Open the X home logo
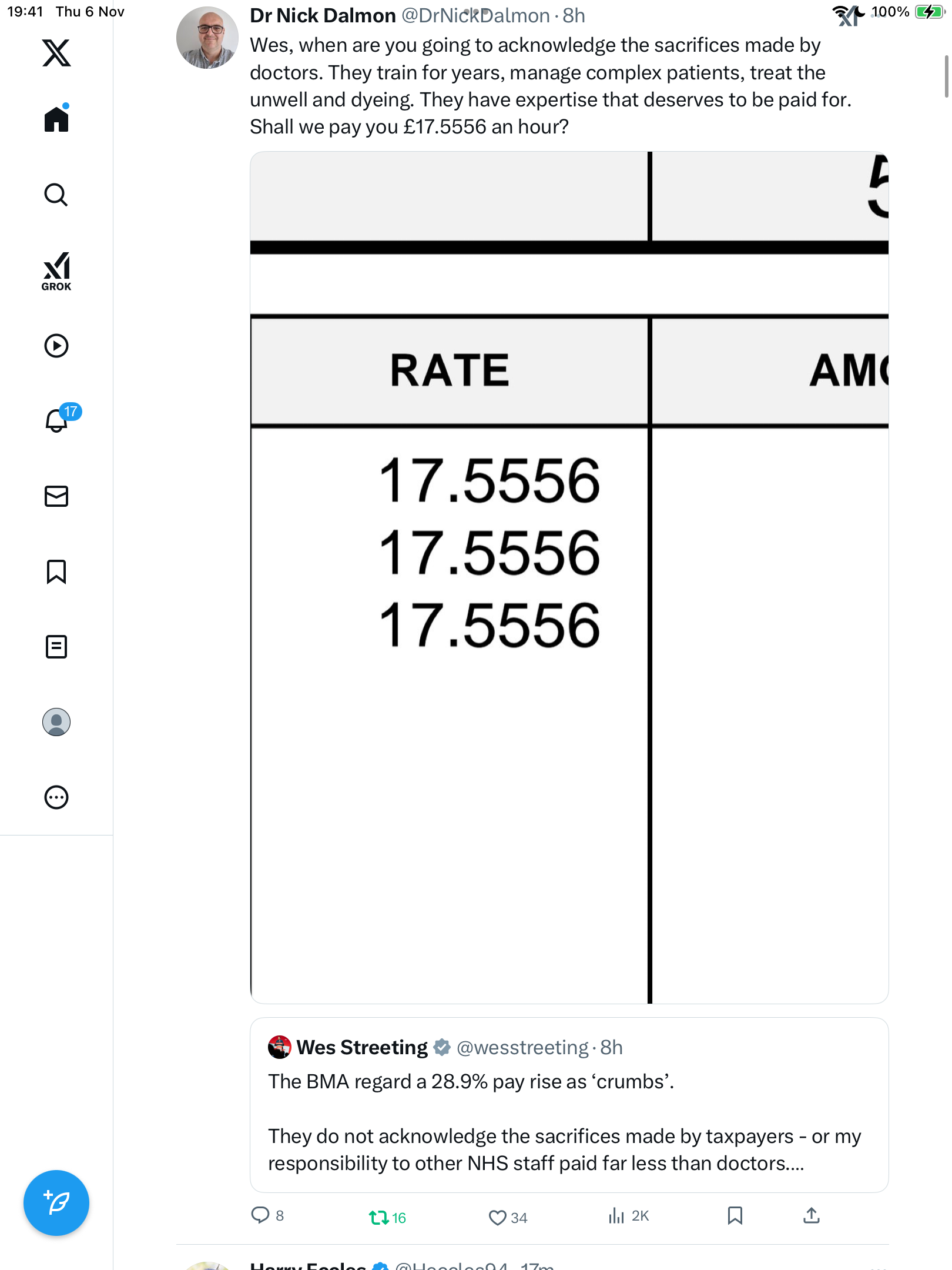Image resolution: width=952 pixels, height=1270 pixels. coord(56,53)
